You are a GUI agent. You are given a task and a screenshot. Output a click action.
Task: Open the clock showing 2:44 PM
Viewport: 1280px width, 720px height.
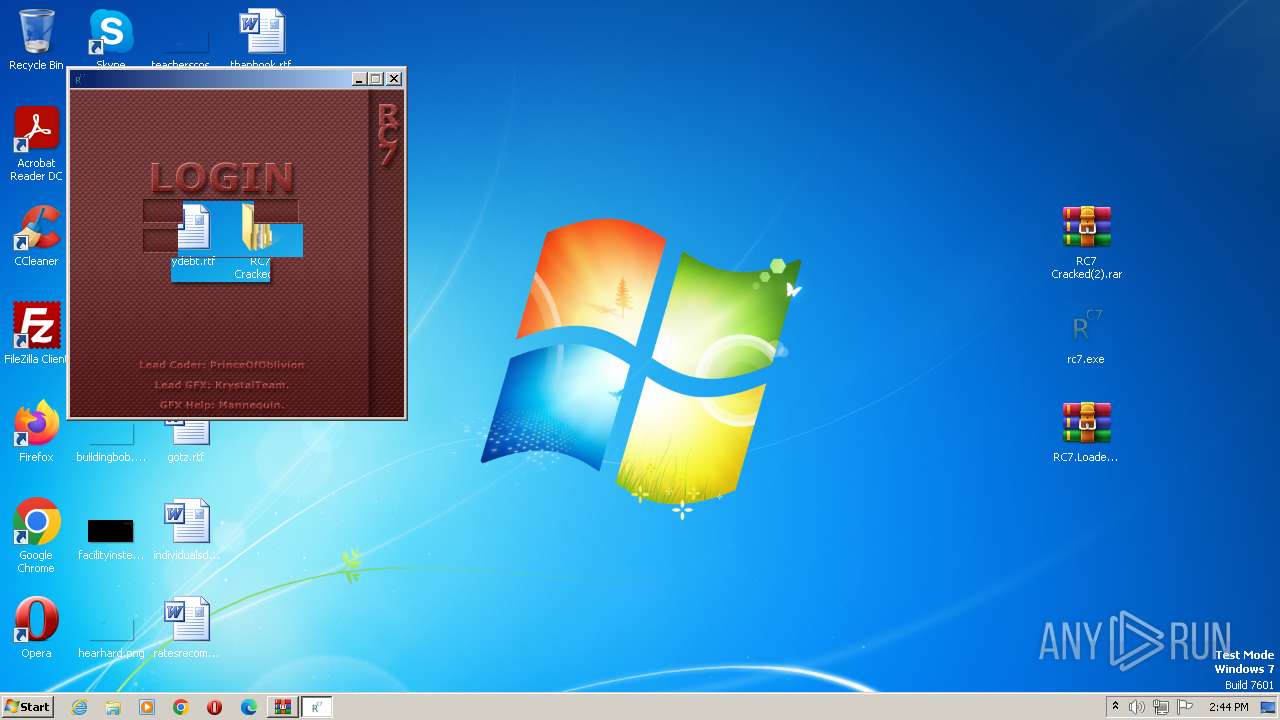click(1228, 707)
